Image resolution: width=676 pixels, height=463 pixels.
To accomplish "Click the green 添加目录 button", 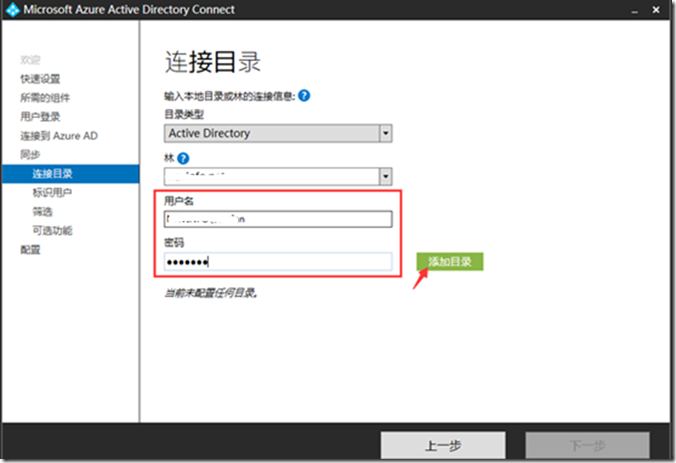I will point(450,262).
